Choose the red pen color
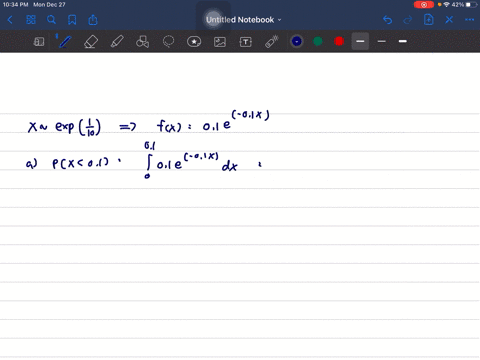The height and width of the screenshot is (360, 480). point(339,41)
